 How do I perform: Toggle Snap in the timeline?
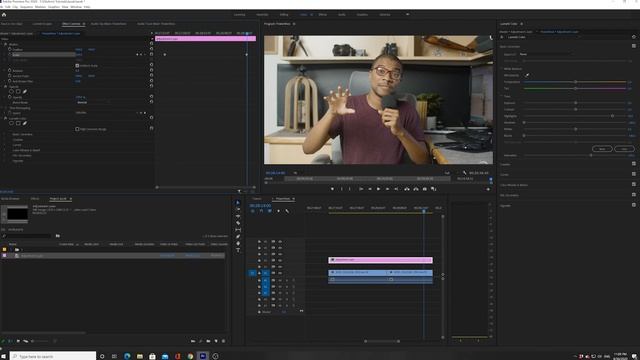click(x=261, y=211)
